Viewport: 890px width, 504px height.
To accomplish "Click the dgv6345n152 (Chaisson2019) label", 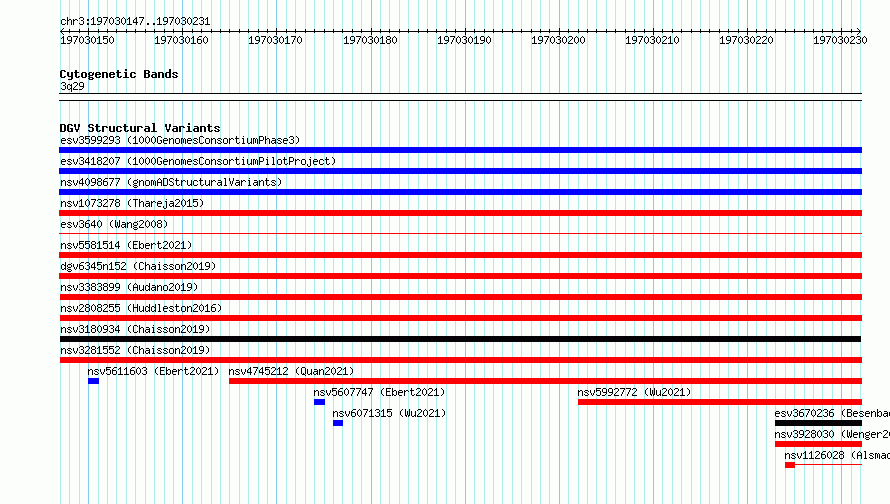I will pyautogui.click(x=138, y=266).
